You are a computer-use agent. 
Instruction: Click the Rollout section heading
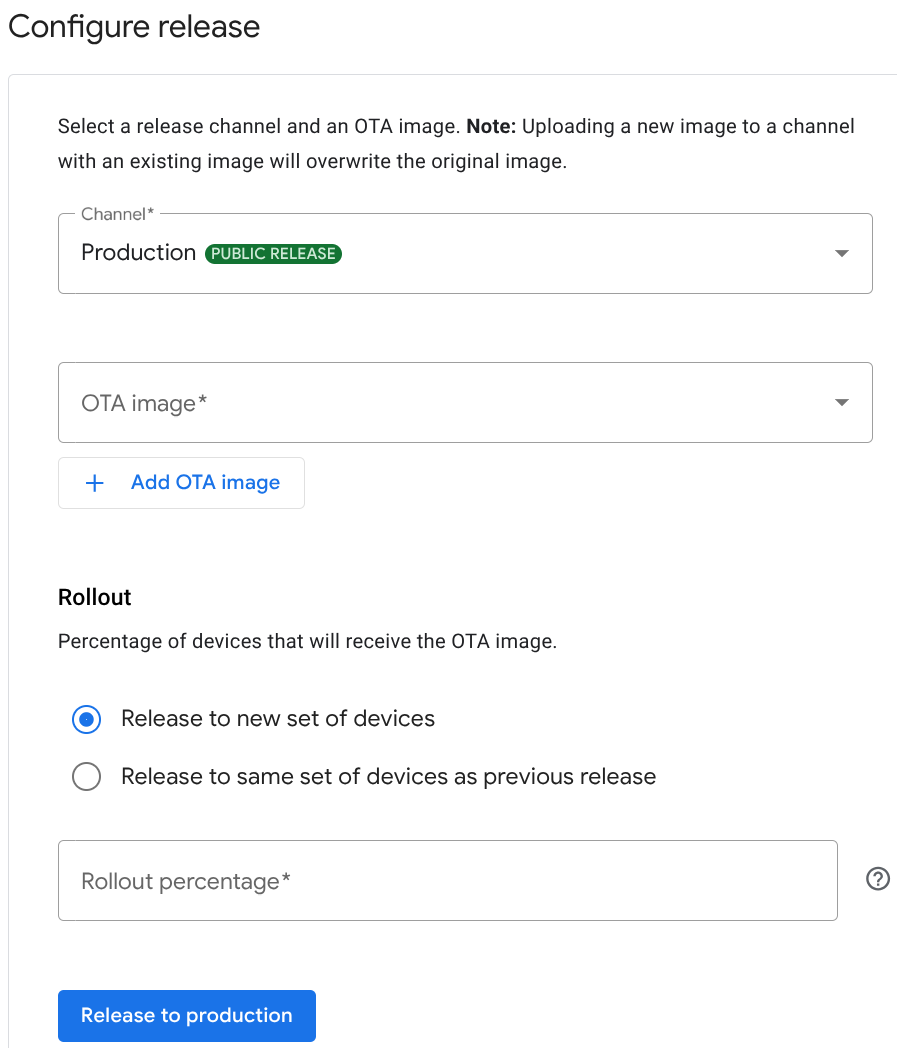95,598
